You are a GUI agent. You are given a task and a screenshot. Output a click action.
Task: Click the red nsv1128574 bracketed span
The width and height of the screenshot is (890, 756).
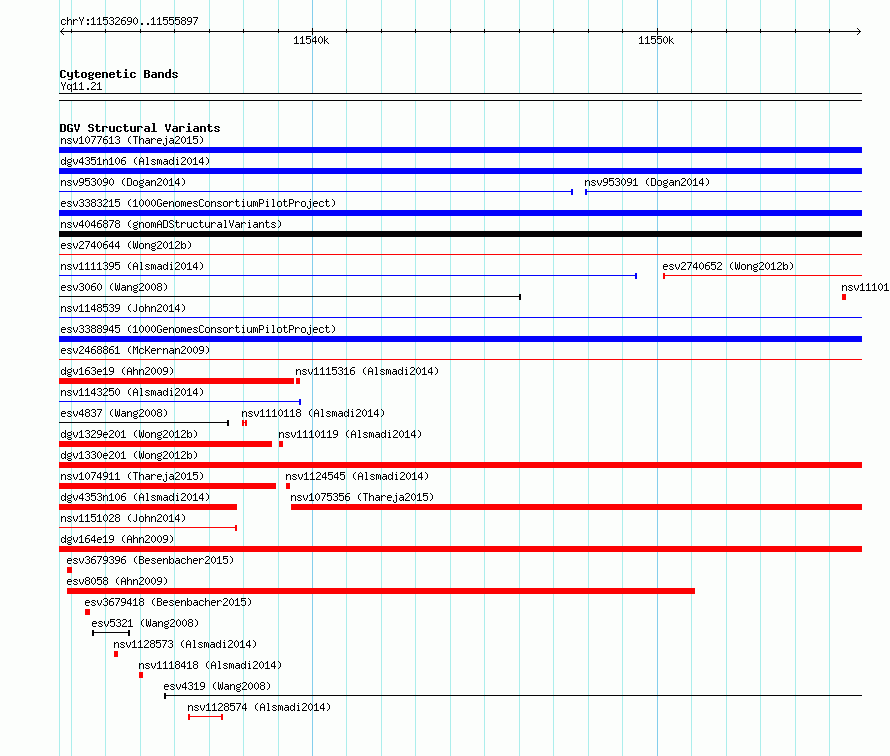pyautogui.click(x=205, y=717)
